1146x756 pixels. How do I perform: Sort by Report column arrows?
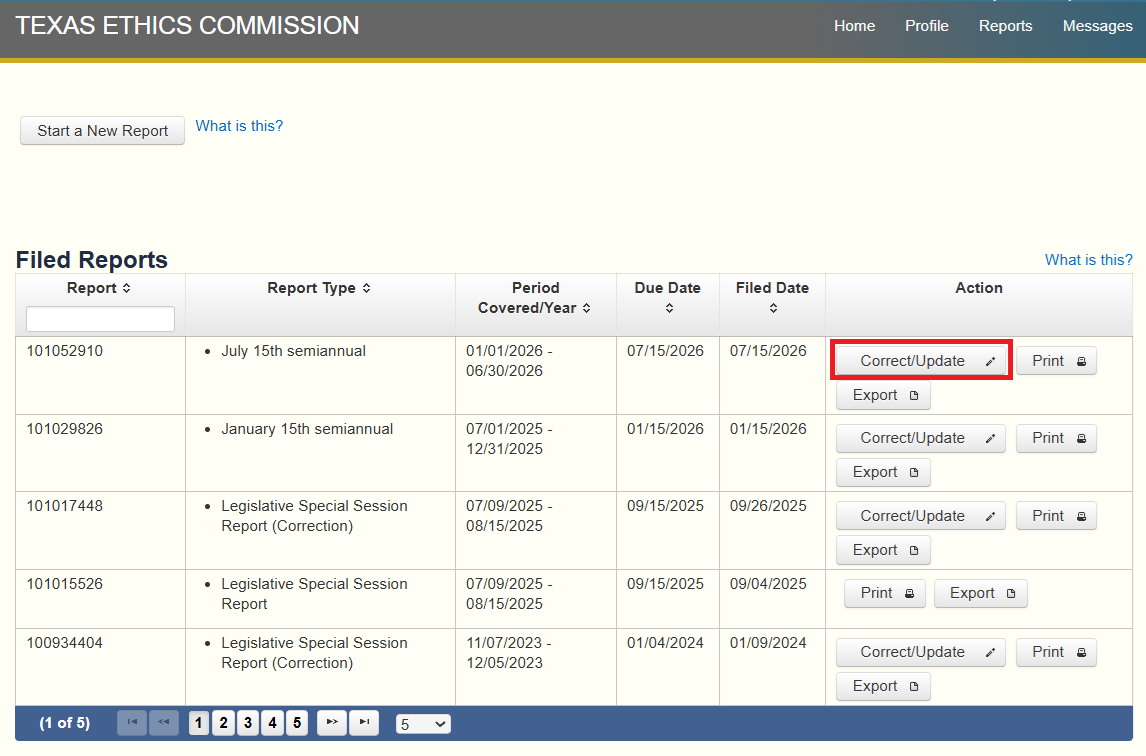[x=127, y=288]
